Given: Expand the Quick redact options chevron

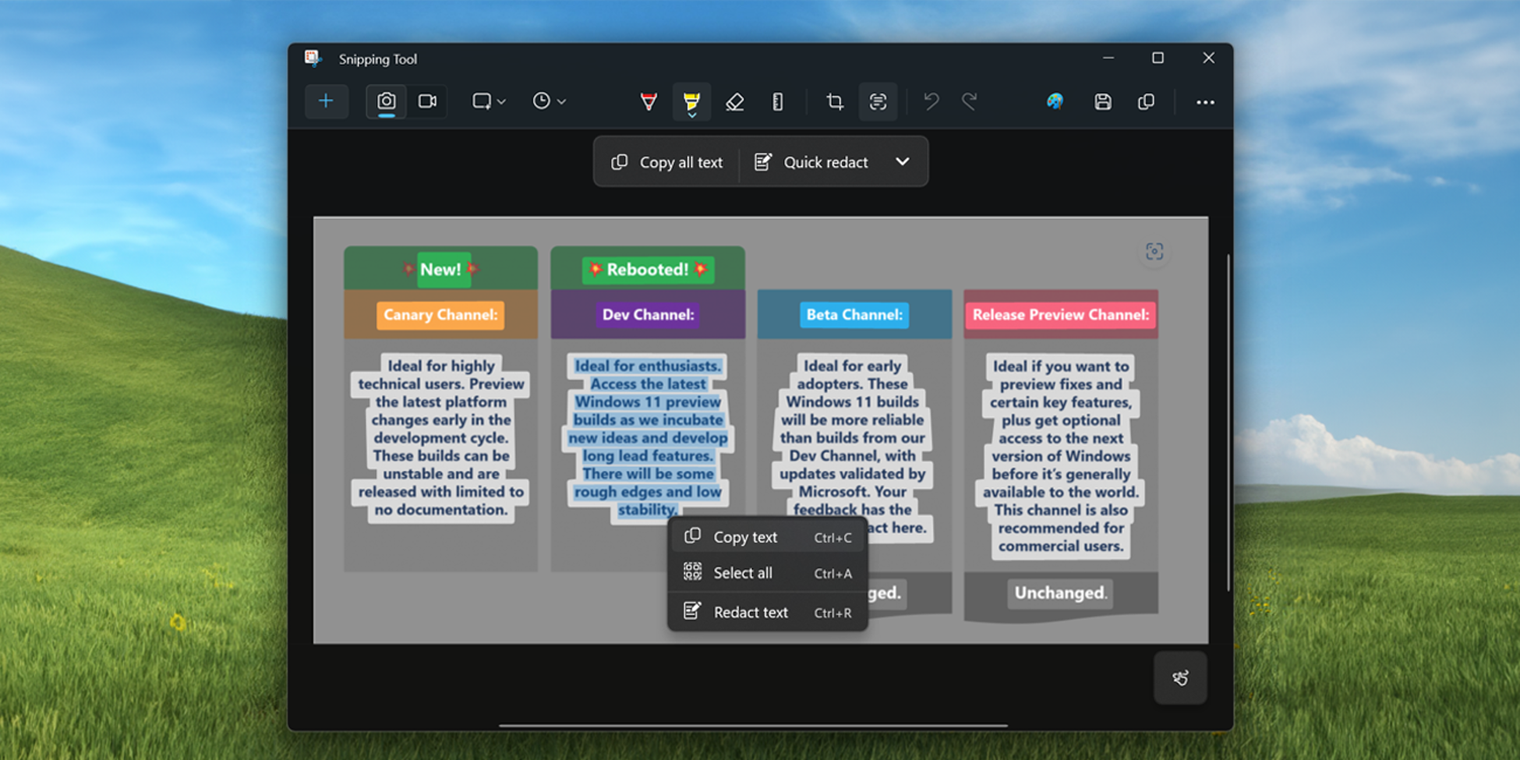Looking at the screenshot, I should [x=901, y=161].
